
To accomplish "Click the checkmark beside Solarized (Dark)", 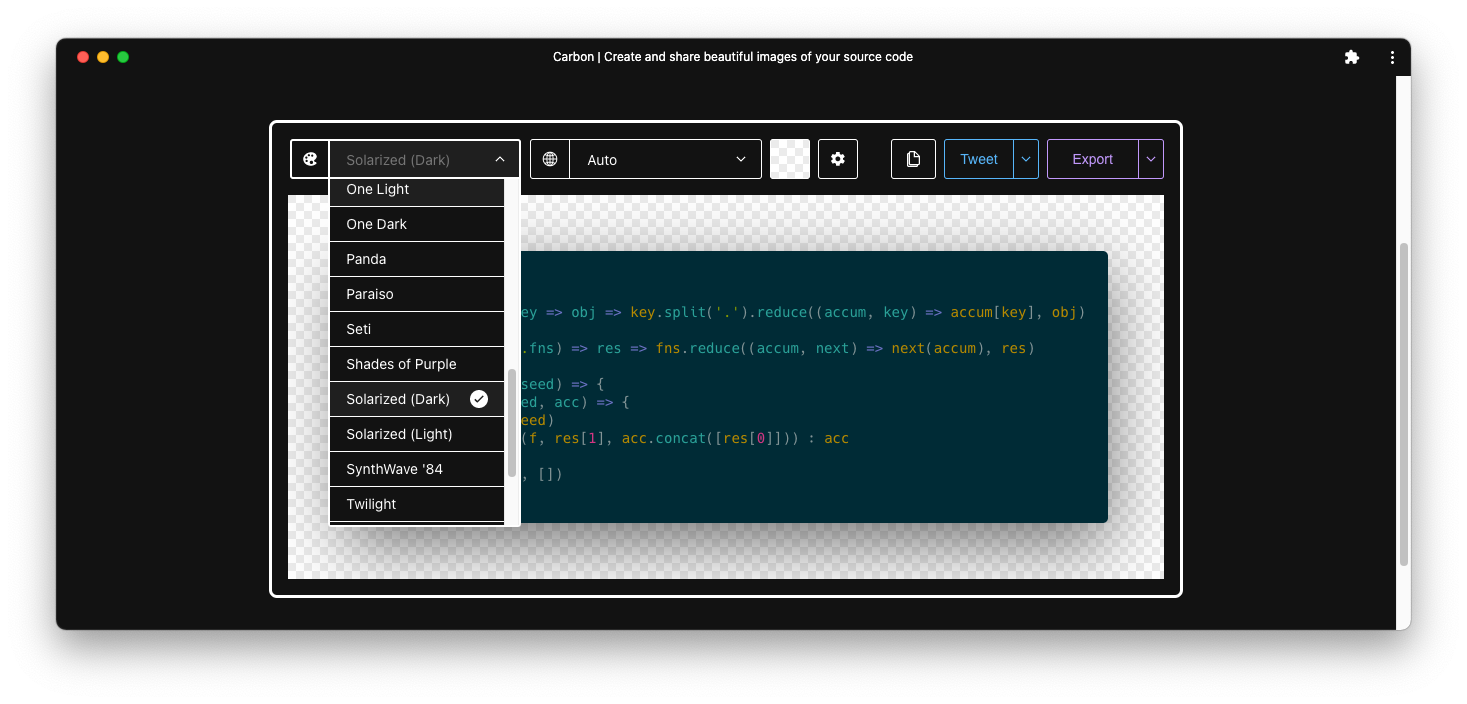I will (479, 399).
